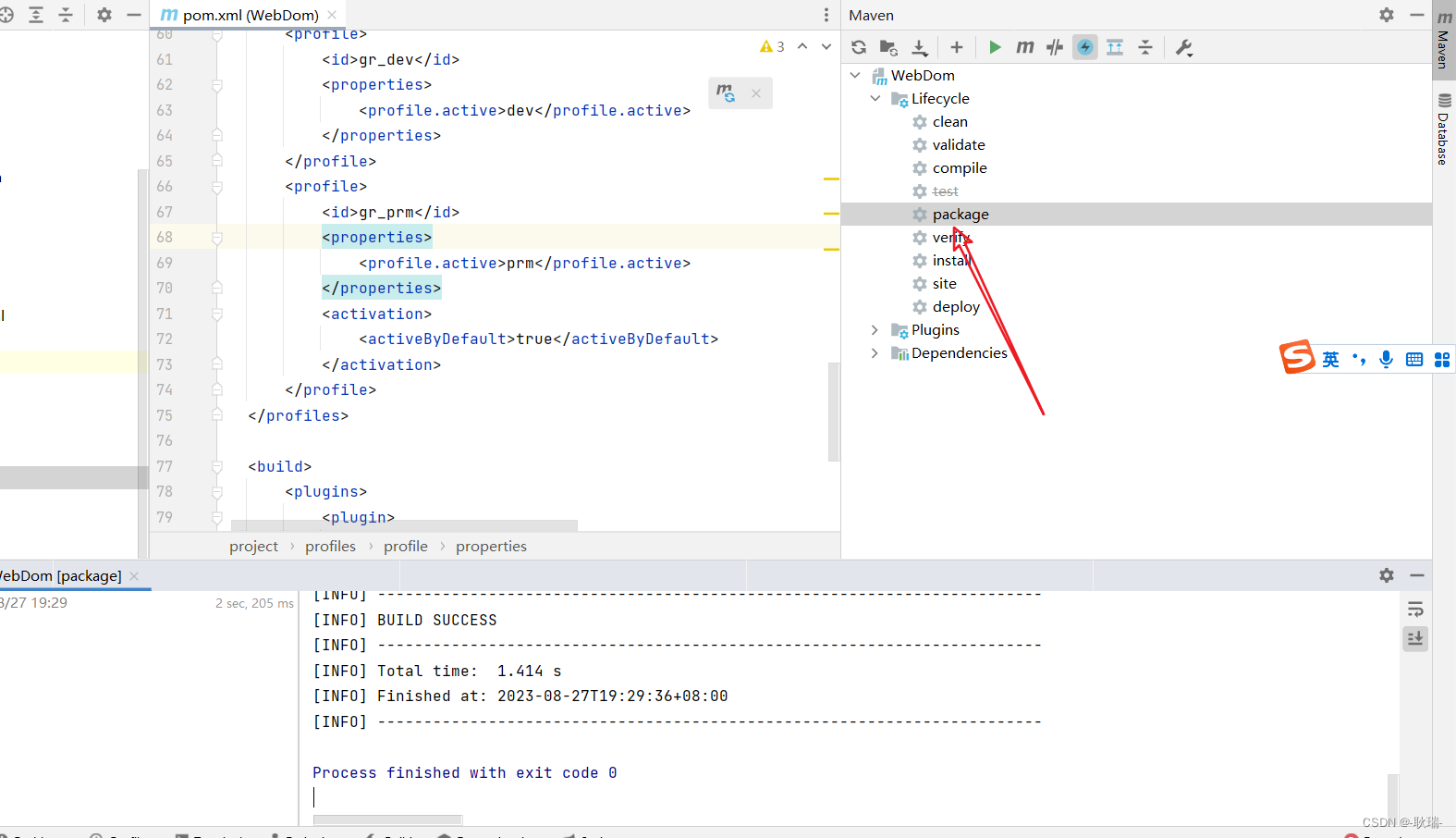The image size is (1456, 838).
Task: Toggle Skip Tests mode in Maven toolbar
Action: pyautogui.click(x=1085, y=47)
